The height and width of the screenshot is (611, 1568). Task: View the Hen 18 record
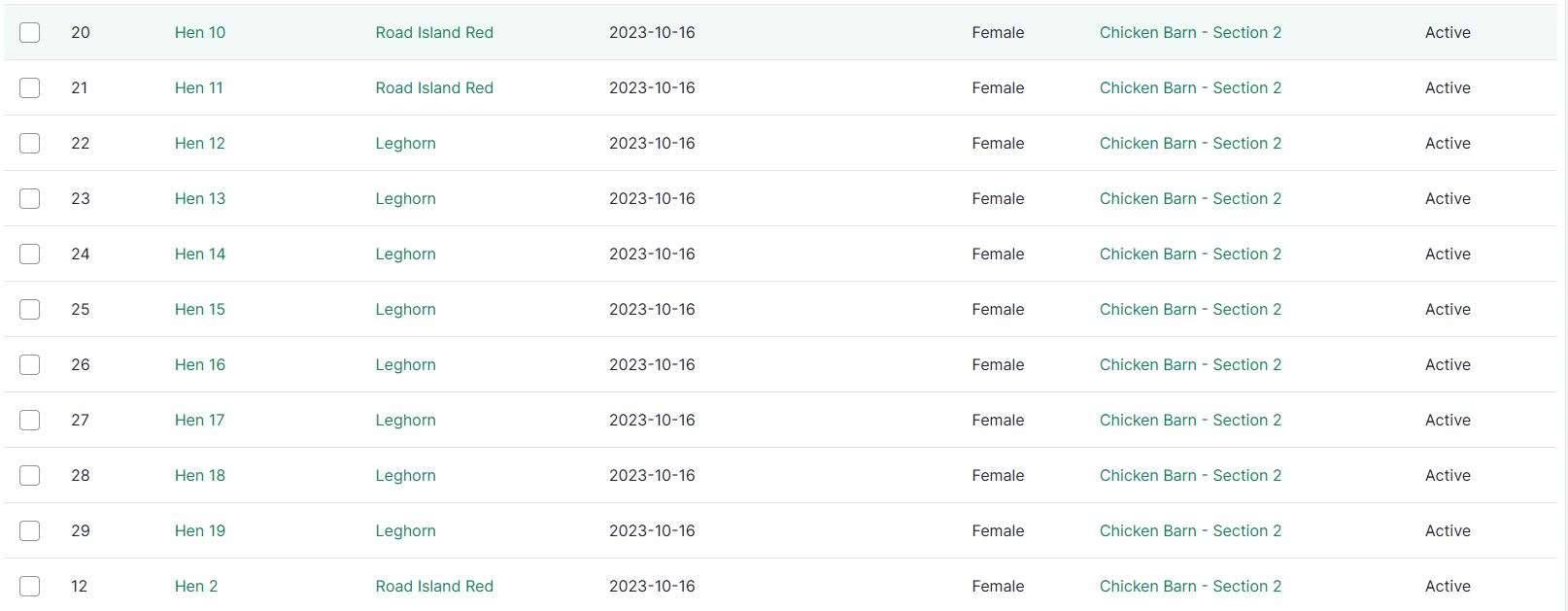coord(200,475)
